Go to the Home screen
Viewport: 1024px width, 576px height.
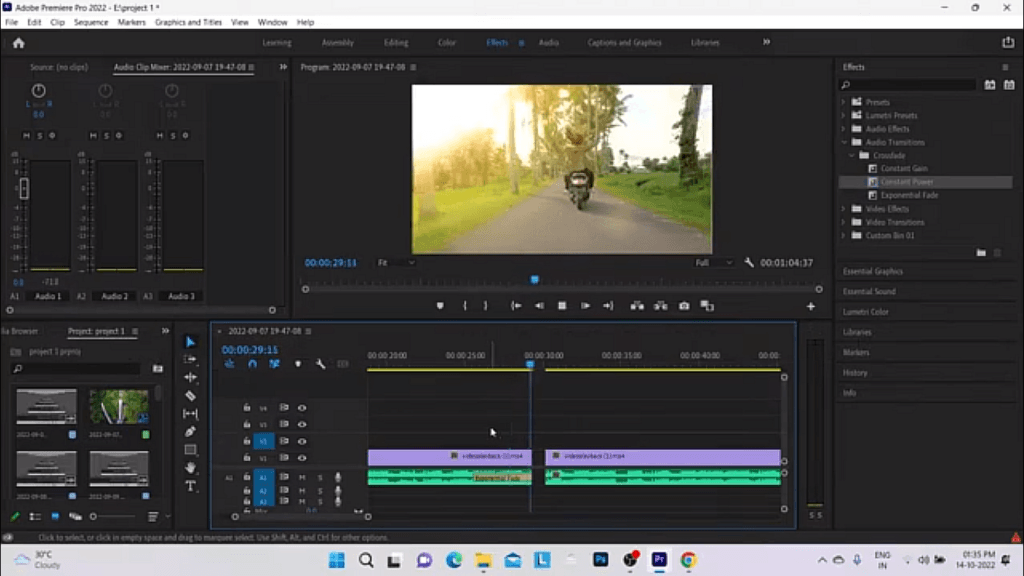pyautogui.click(x=18, y=43)
